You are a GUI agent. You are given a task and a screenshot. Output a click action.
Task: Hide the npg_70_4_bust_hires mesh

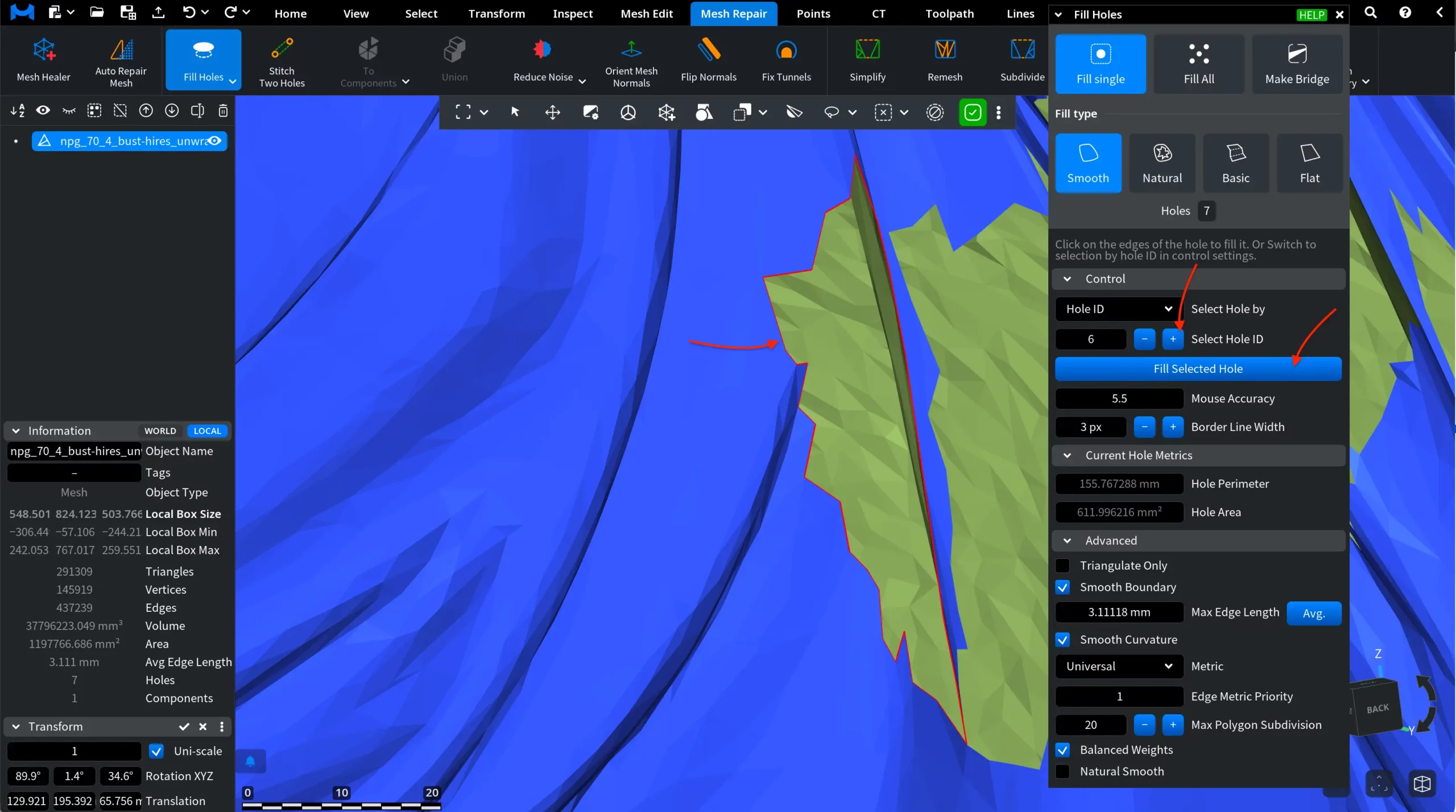point(215,140)
